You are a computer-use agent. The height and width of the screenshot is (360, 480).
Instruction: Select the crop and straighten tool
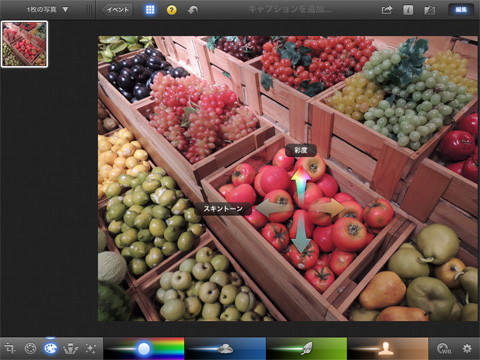tap(10, 349)
